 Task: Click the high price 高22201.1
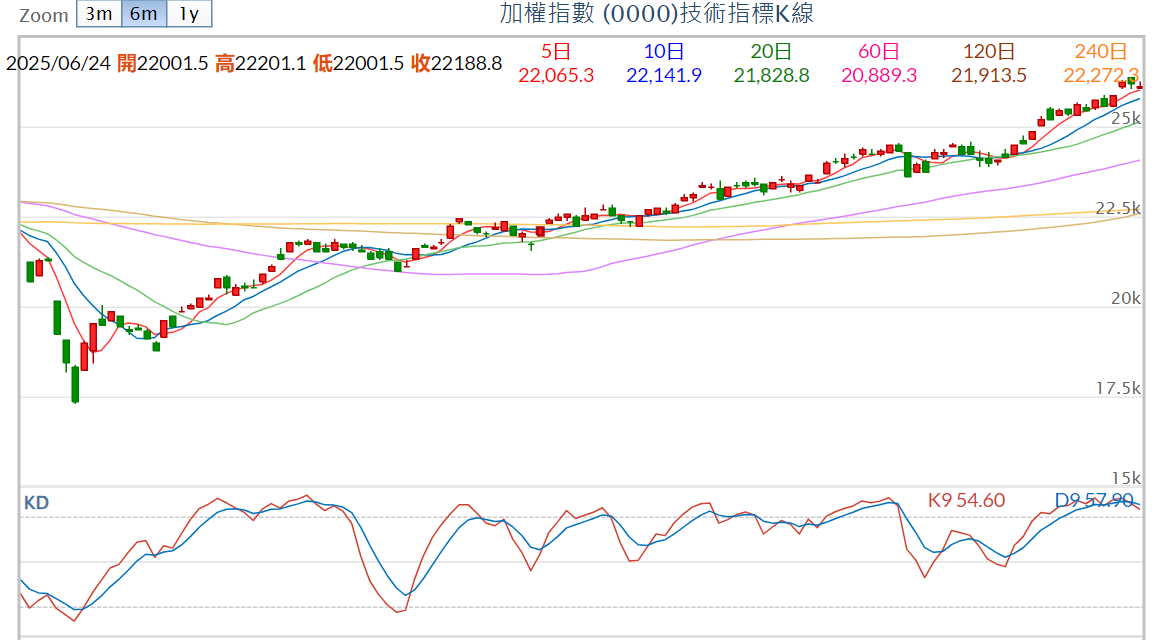(261, 64)
